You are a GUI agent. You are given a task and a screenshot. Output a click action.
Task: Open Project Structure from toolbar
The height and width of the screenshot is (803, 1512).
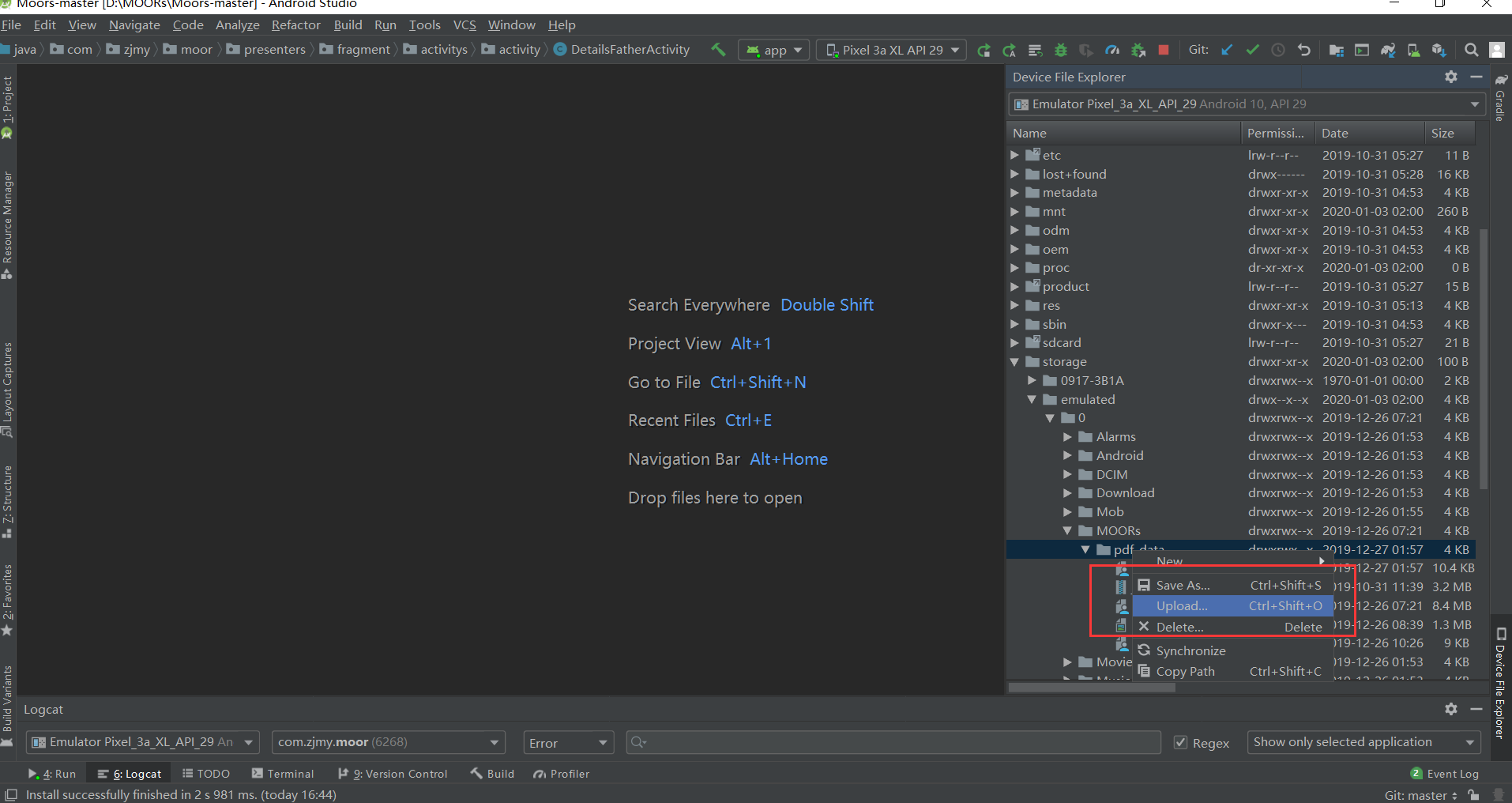1336,50
